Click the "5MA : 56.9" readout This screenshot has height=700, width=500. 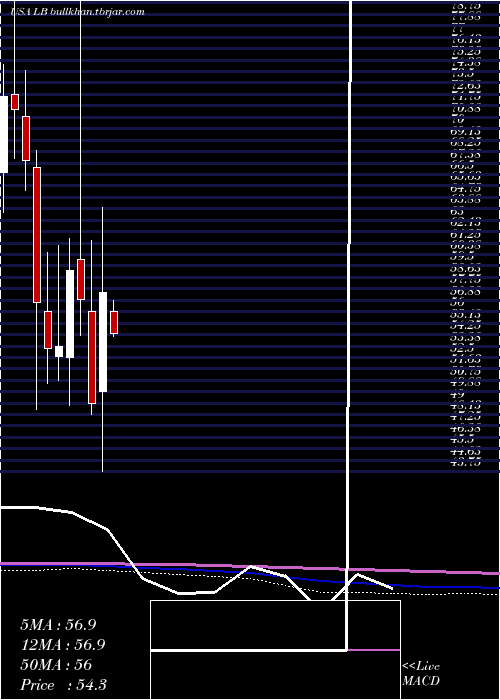point(58,625)
